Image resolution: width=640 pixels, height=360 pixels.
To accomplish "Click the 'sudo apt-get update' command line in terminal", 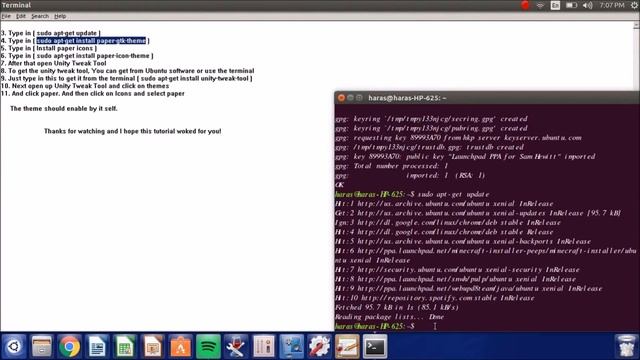I will coord(412,194).
